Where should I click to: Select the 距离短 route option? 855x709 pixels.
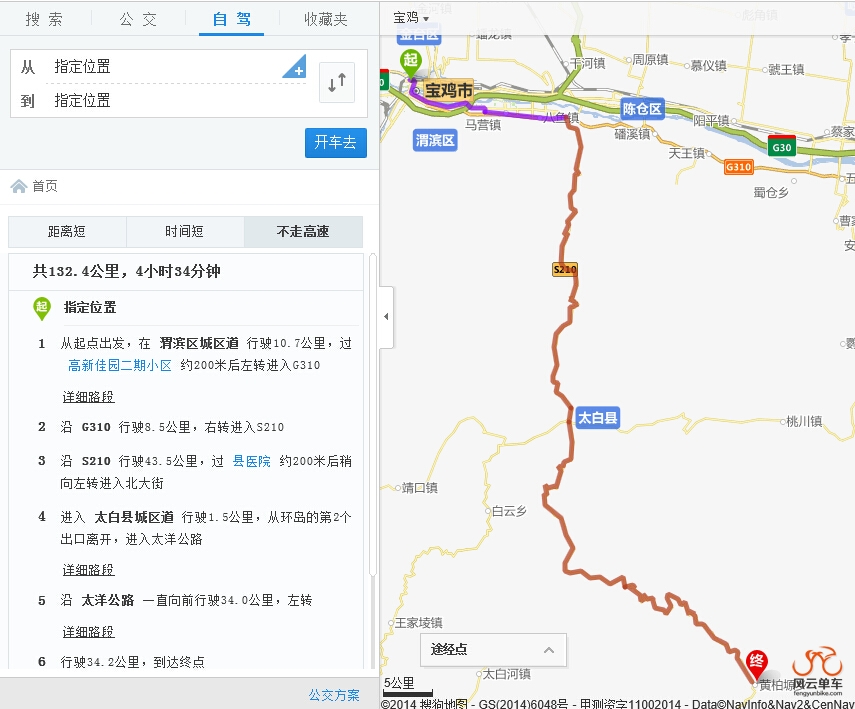67,232
